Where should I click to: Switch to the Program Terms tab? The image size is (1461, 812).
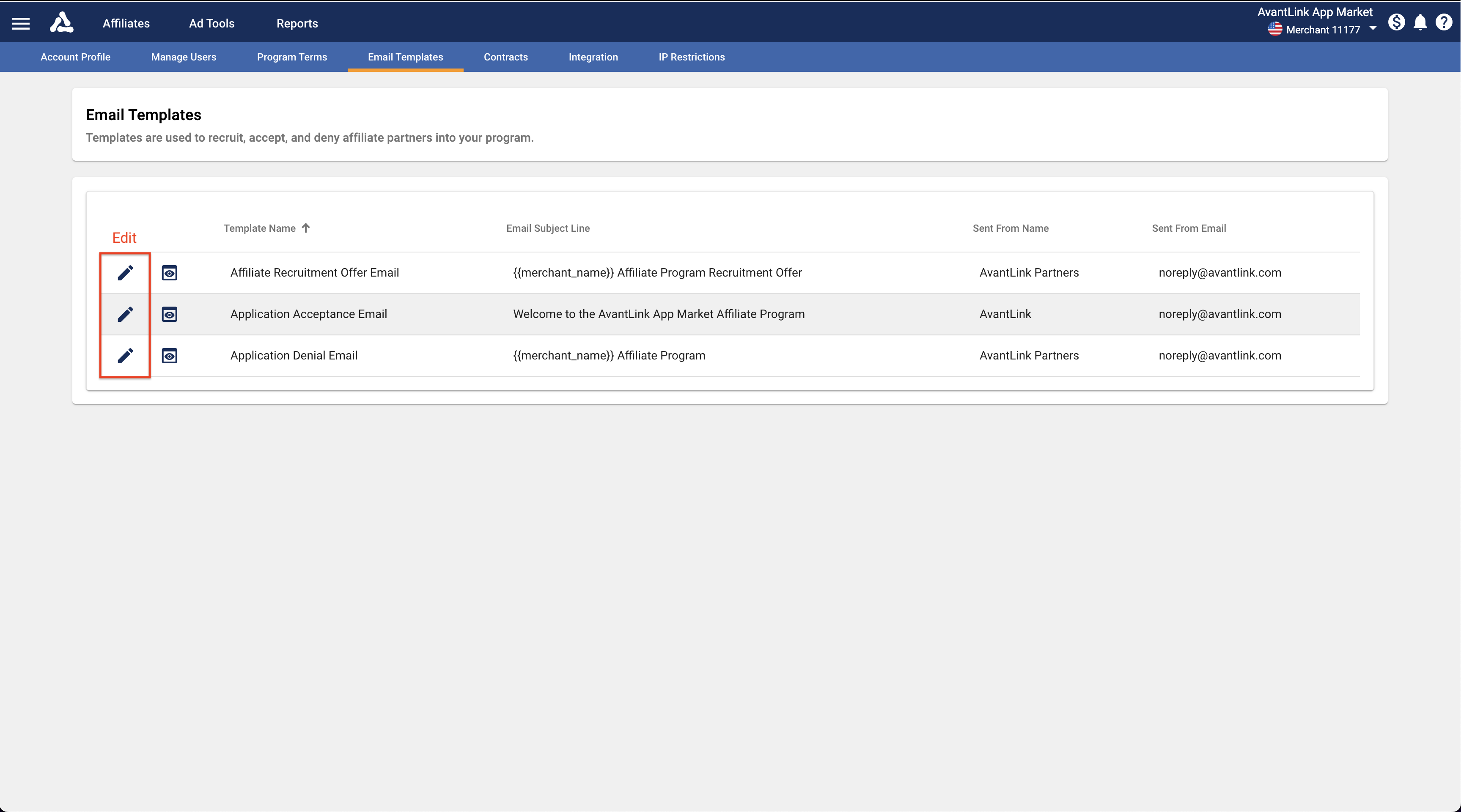[x=292, y=57]
